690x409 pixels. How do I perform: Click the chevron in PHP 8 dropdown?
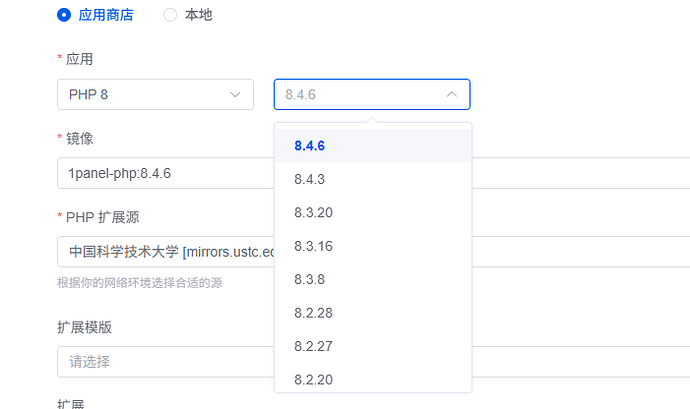coord(235,95)
